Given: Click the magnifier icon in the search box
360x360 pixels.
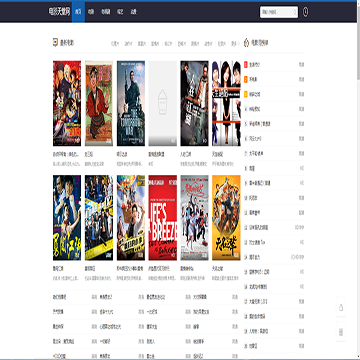Looking at the screenshot, I should coord(294,12).
